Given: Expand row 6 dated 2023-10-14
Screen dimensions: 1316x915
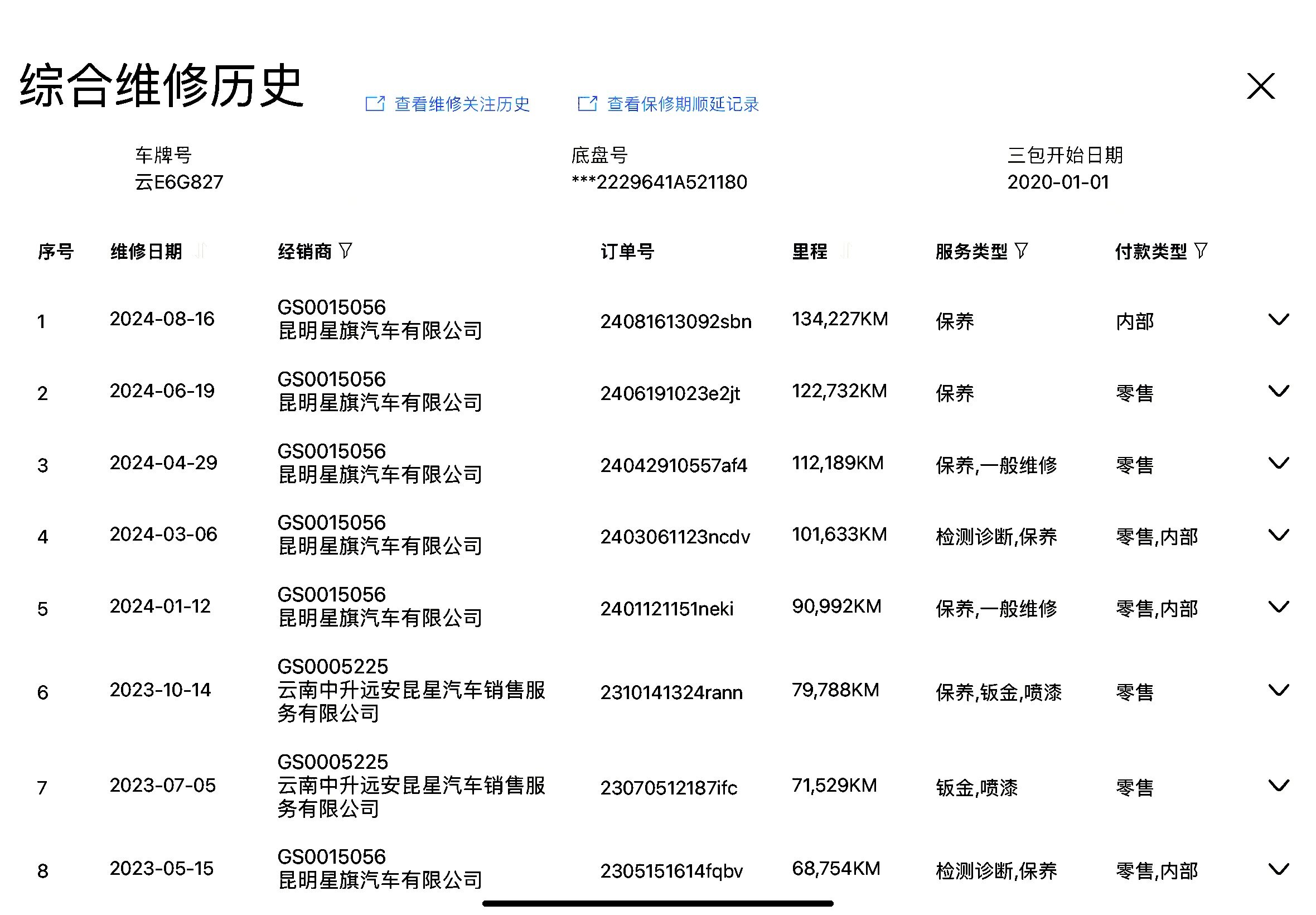Looking at the screenshot, I should click(x=1278, y=690).
